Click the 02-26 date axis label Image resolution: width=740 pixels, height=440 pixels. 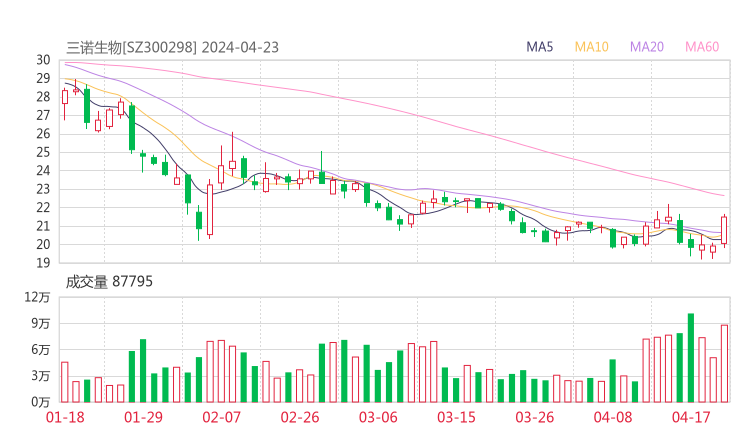[300, 417]
